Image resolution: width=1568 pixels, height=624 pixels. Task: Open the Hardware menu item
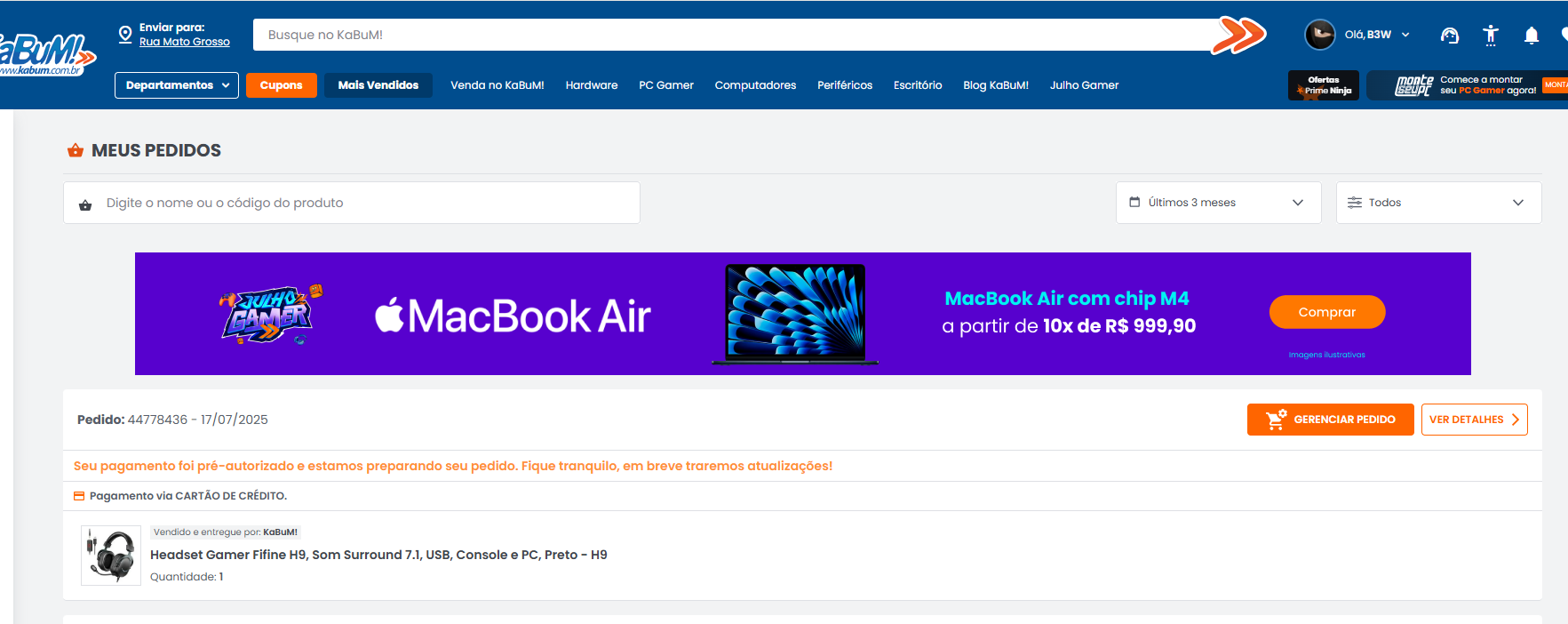coord(591,85)
